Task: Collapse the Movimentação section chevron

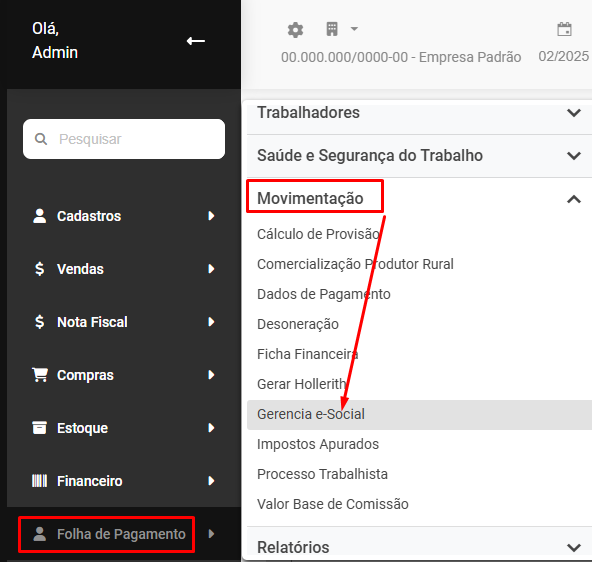Action: pos(574,199)
